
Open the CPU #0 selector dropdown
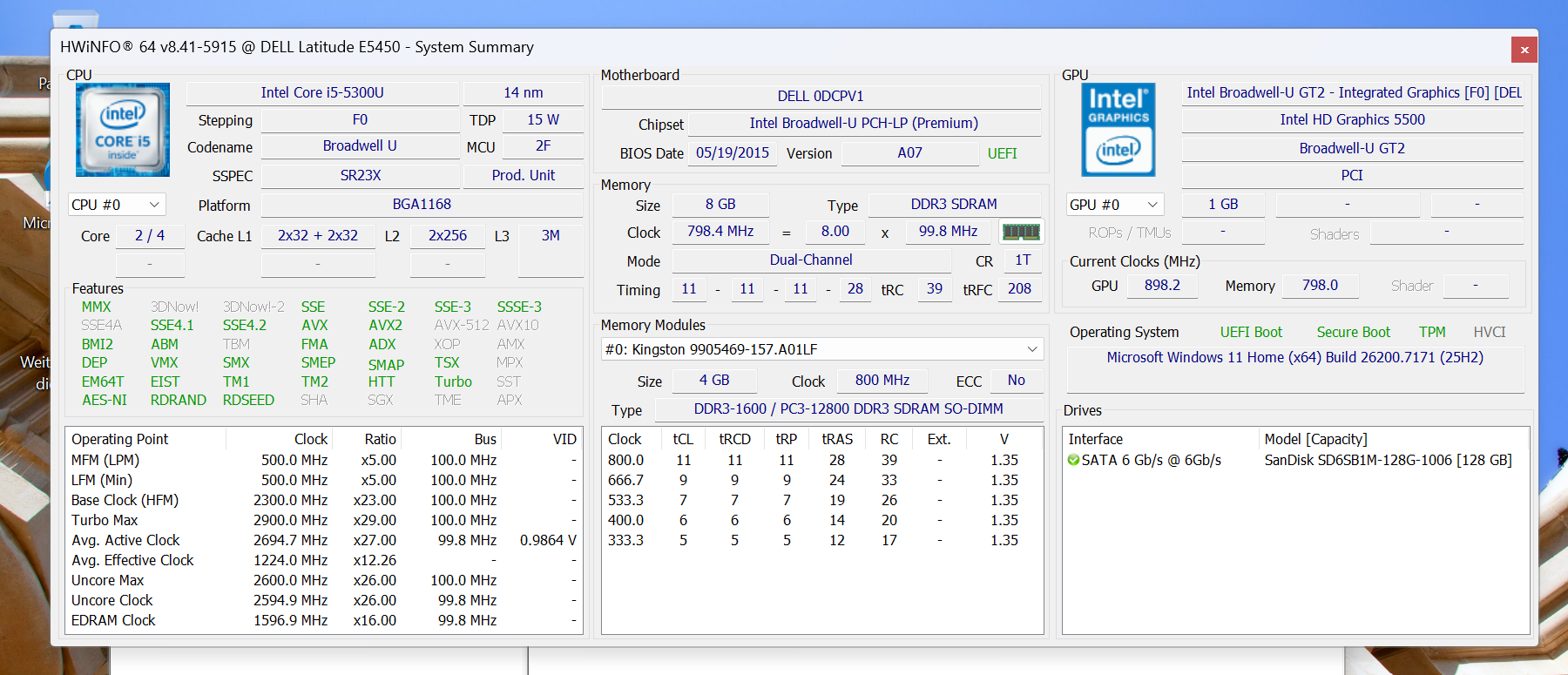(117, 205)
